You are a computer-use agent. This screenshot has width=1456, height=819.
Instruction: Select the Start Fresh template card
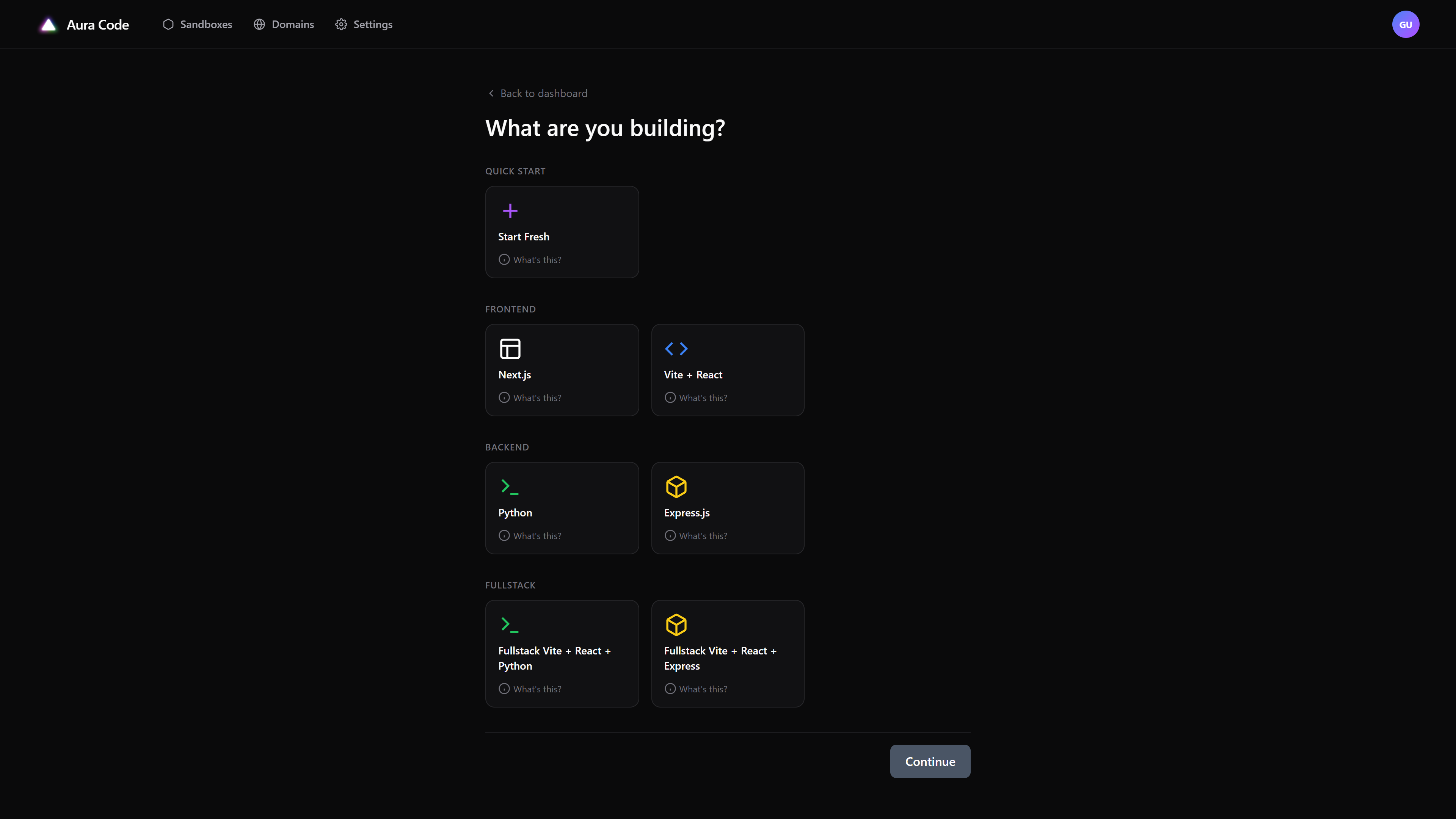(x=562, y=232)
